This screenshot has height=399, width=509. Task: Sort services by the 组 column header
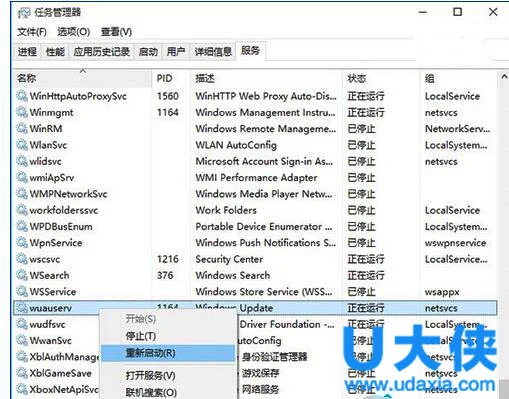459,78
